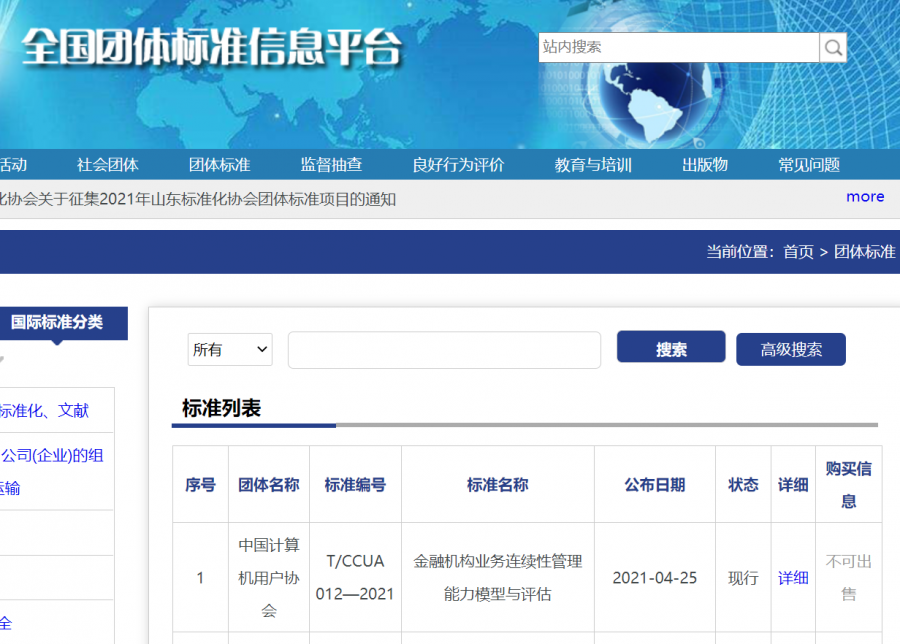
Task: Expand the 所有 filter dropdown
Action: pyautogui.click(x=230, y=350)
